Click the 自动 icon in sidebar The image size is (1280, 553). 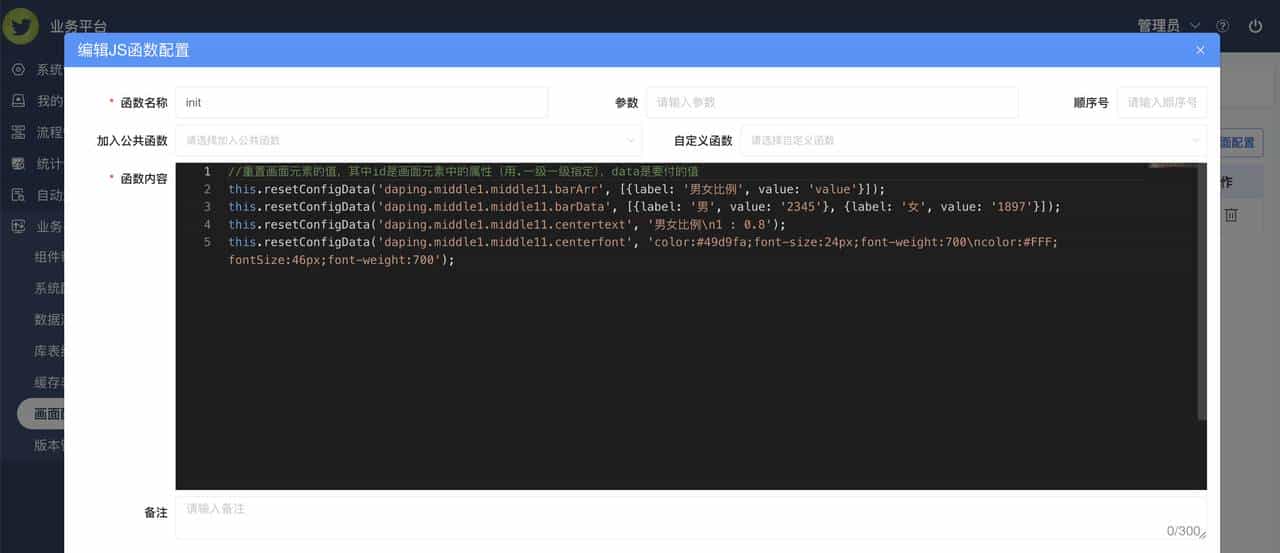click(18, 195)
